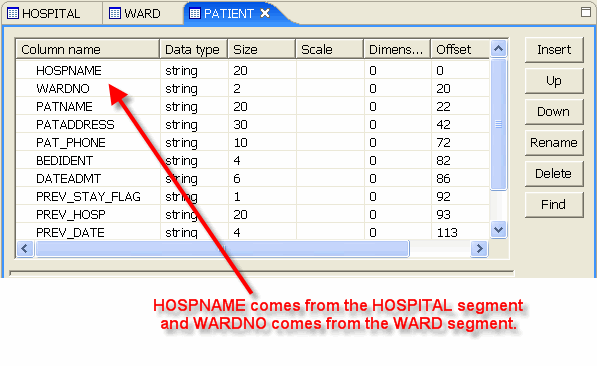The image size is (597, 366).
Task: Select the PATNAME row
Action: click(253, 106)
